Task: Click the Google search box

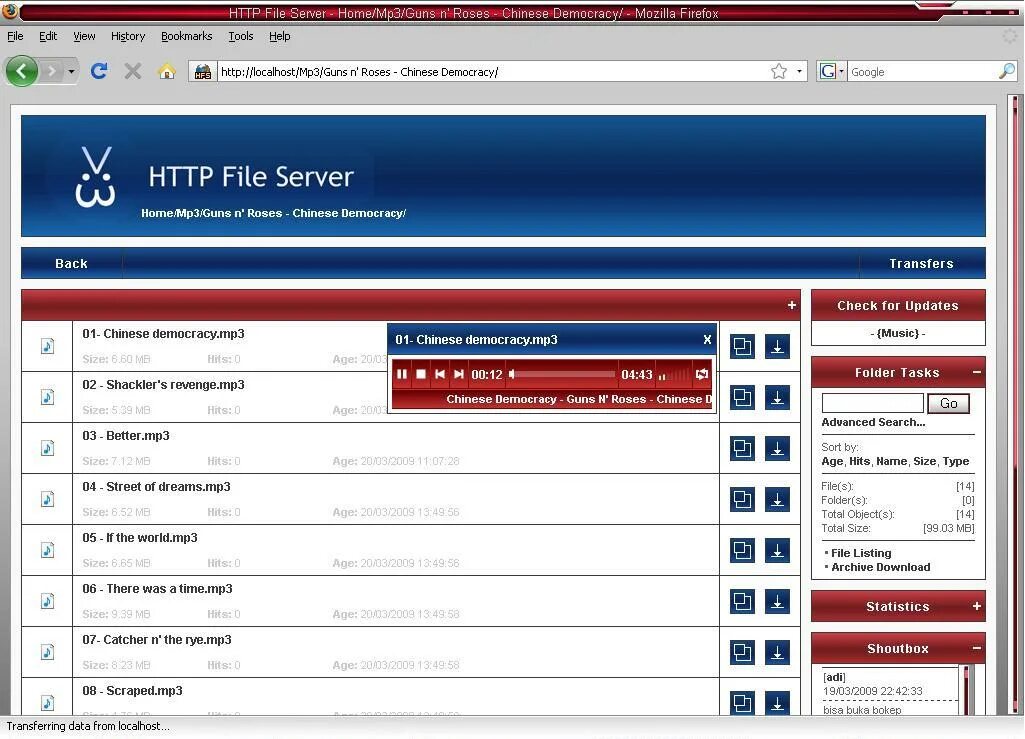Action: [923, 72]
